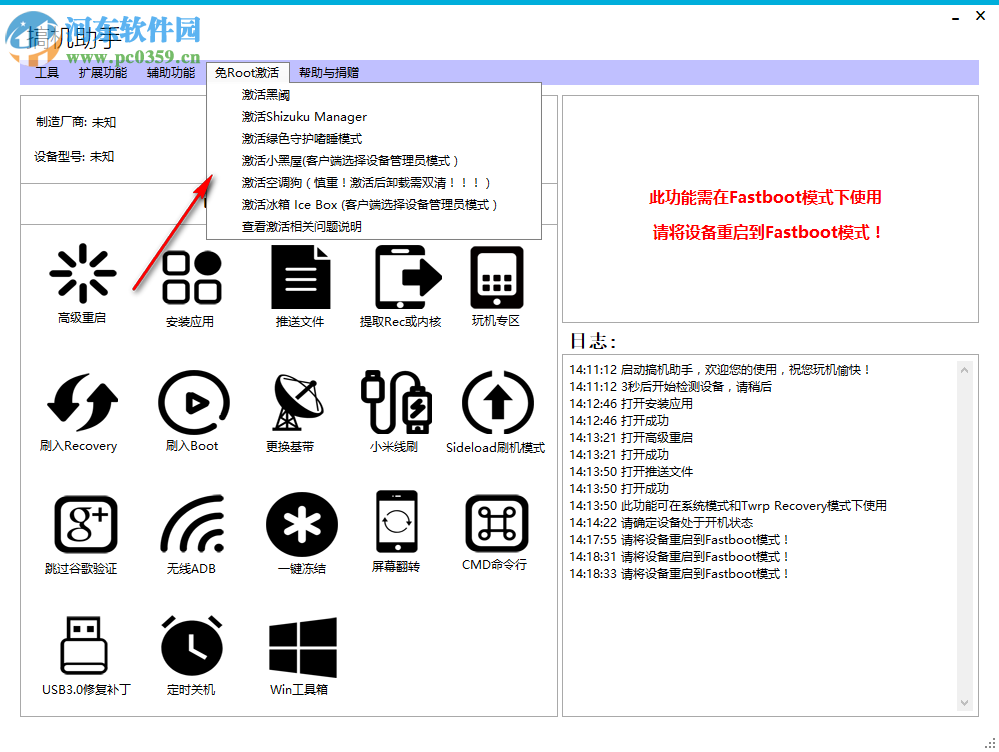Minimize the 搞机助手 window
999x752 pixels.
(x=955, y=17)
